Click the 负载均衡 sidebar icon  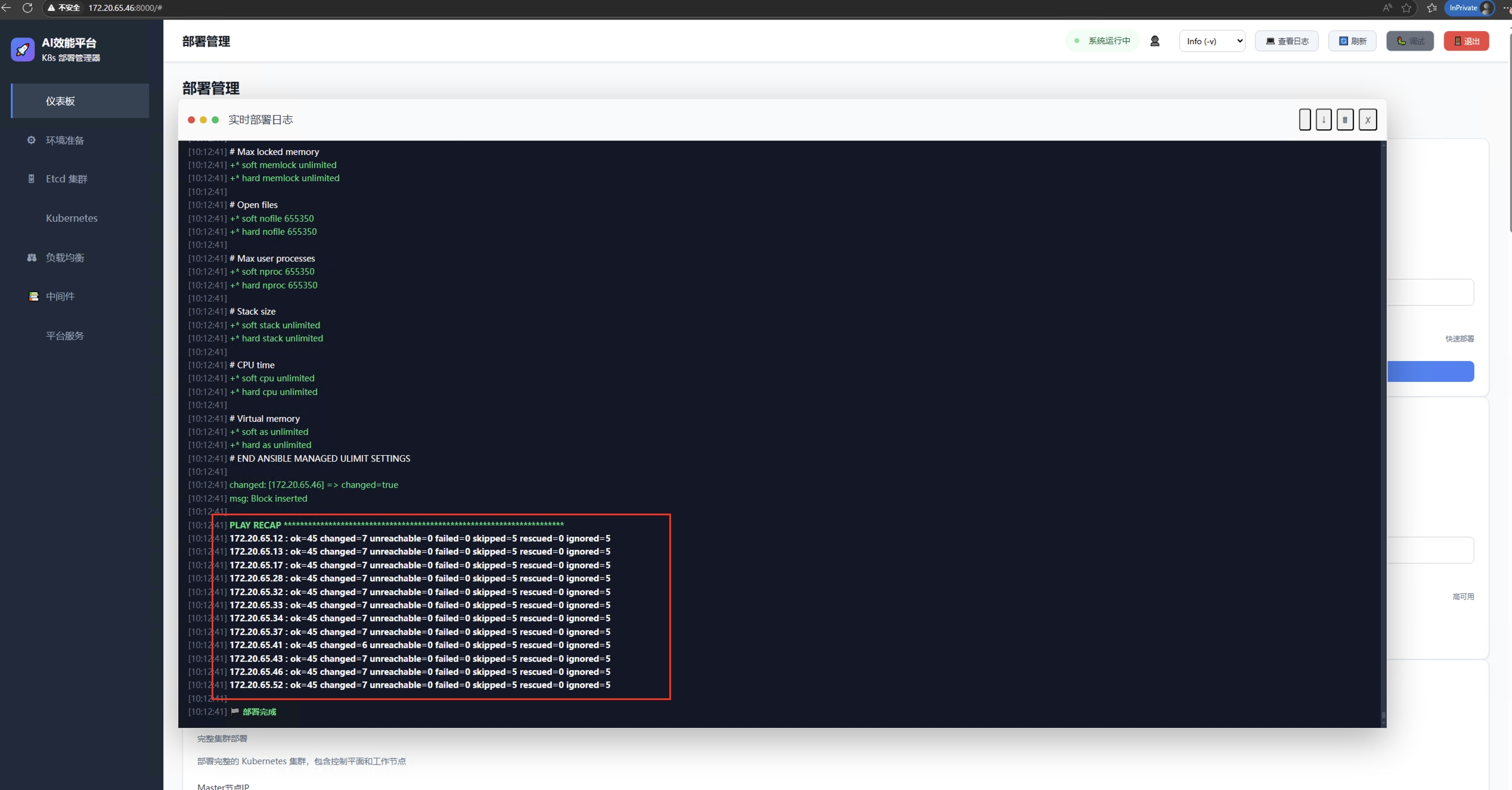pos(32,257)
